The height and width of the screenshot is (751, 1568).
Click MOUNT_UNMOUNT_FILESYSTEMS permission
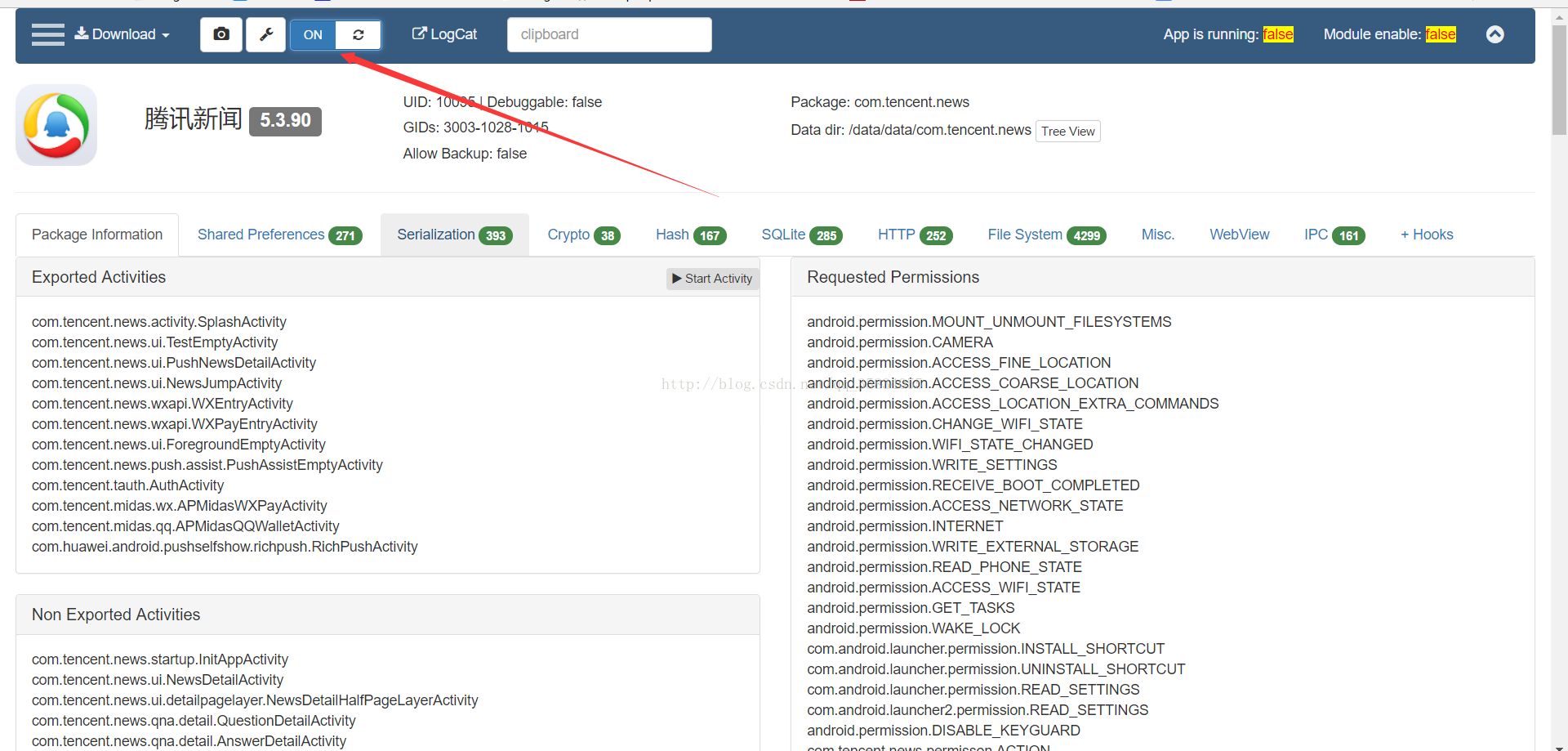pyautogui.click(x=989, y=322)
